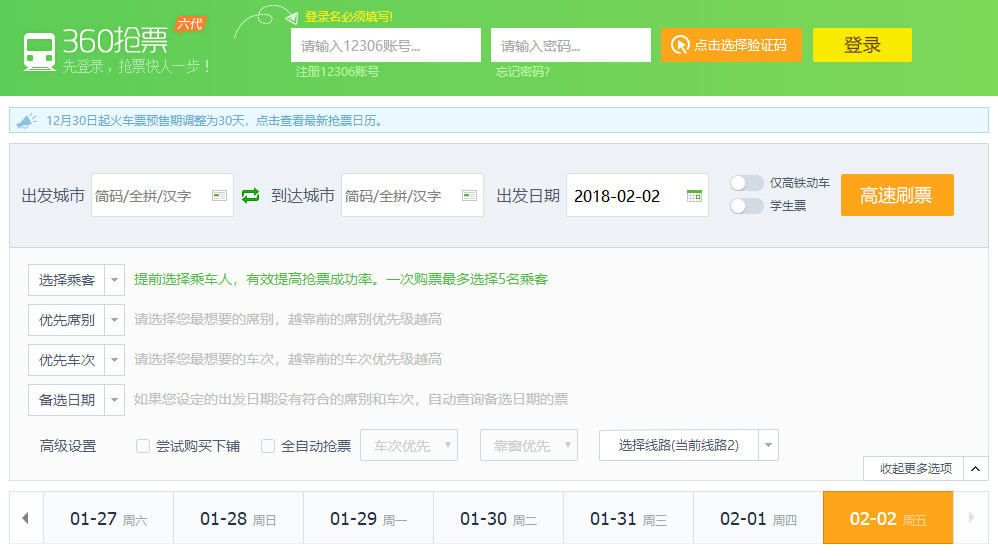
Task: Click the 12306 account input field
Action: 385,45
